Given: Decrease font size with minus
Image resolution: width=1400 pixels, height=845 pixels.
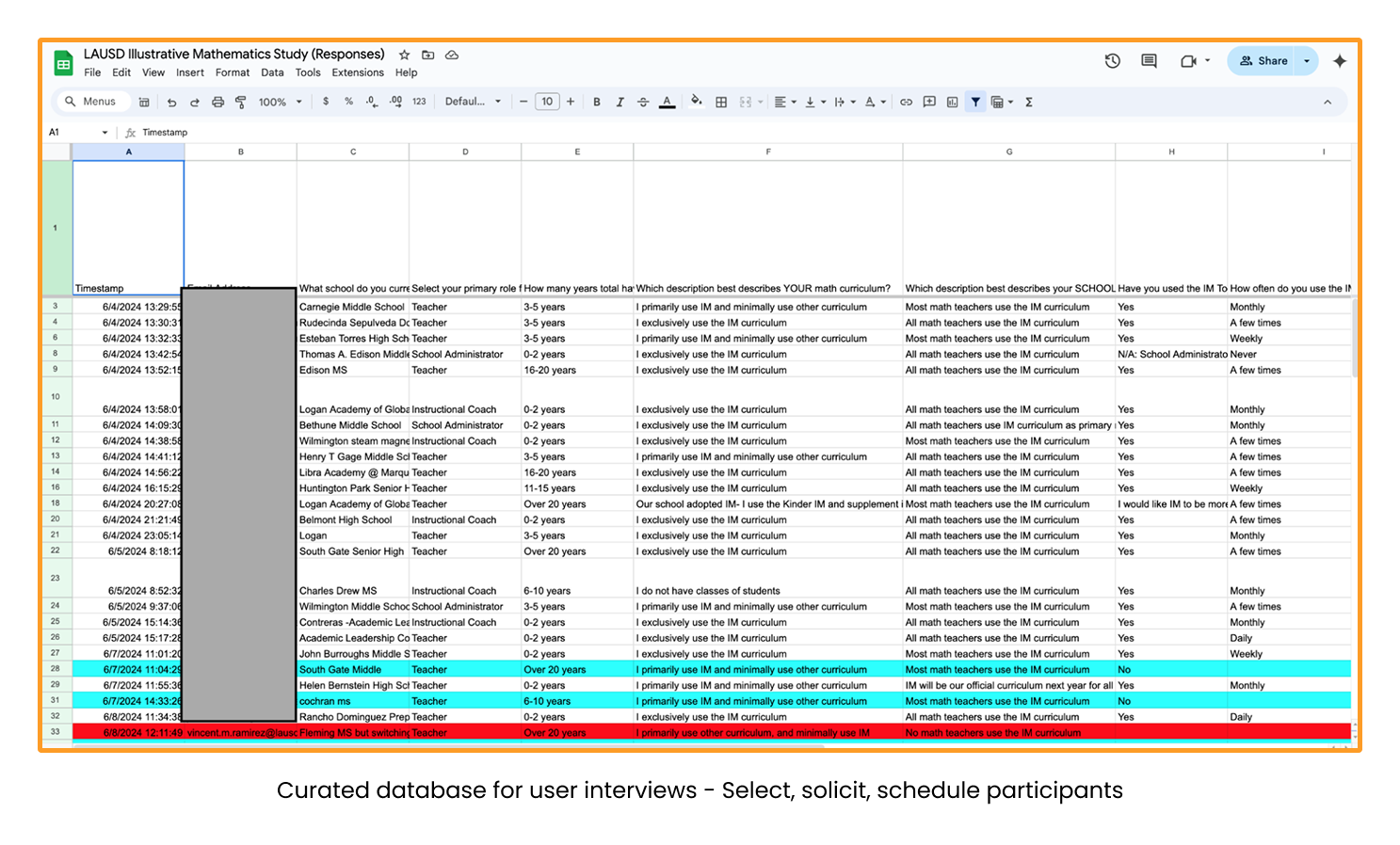Looking at the screenshot, I should (523, 102).
